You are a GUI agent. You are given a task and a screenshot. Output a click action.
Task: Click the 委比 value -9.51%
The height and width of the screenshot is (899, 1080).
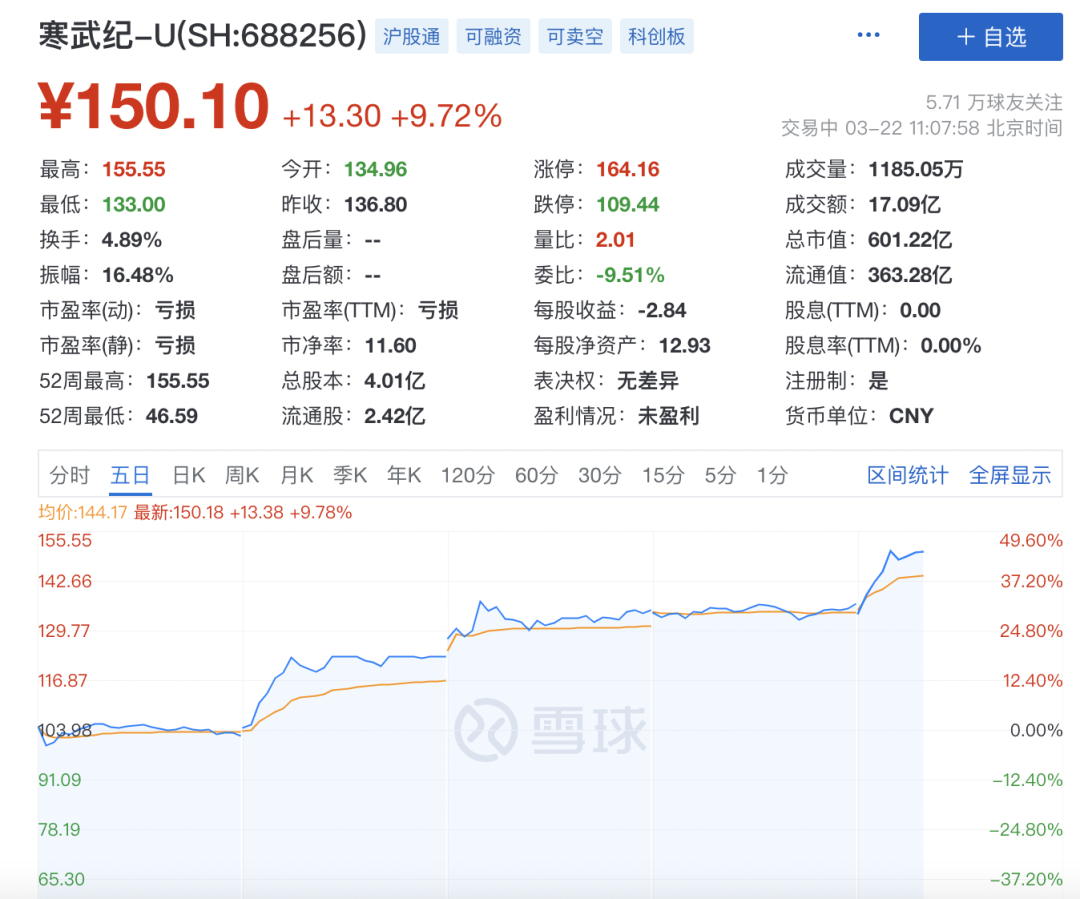click(x=630, y=275)
